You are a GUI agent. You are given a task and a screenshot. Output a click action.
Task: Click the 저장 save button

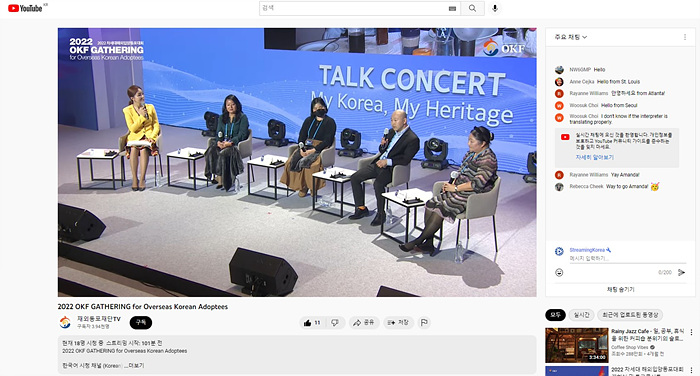point(398,322)
